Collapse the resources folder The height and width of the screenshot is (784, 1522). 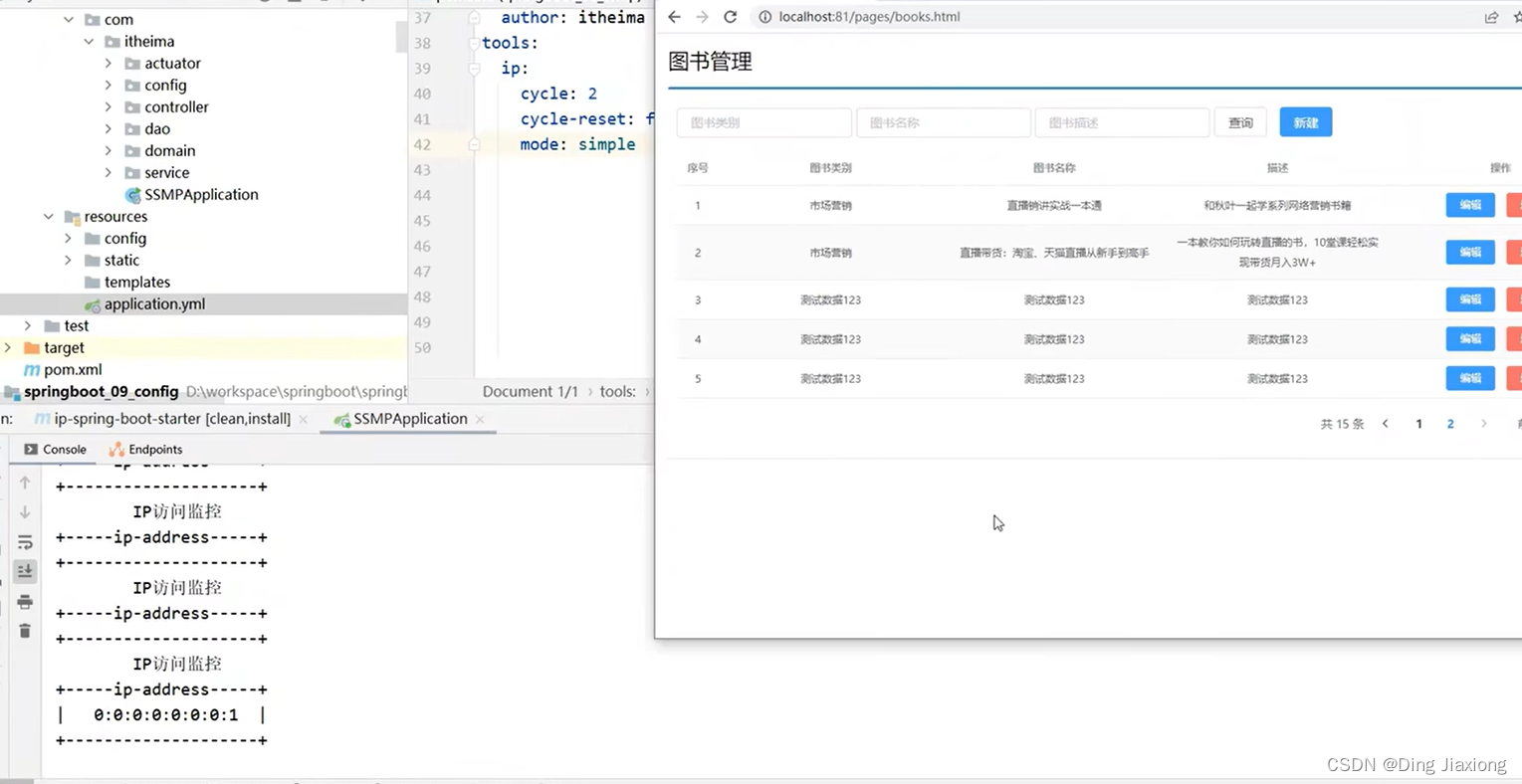coord(49,216)
